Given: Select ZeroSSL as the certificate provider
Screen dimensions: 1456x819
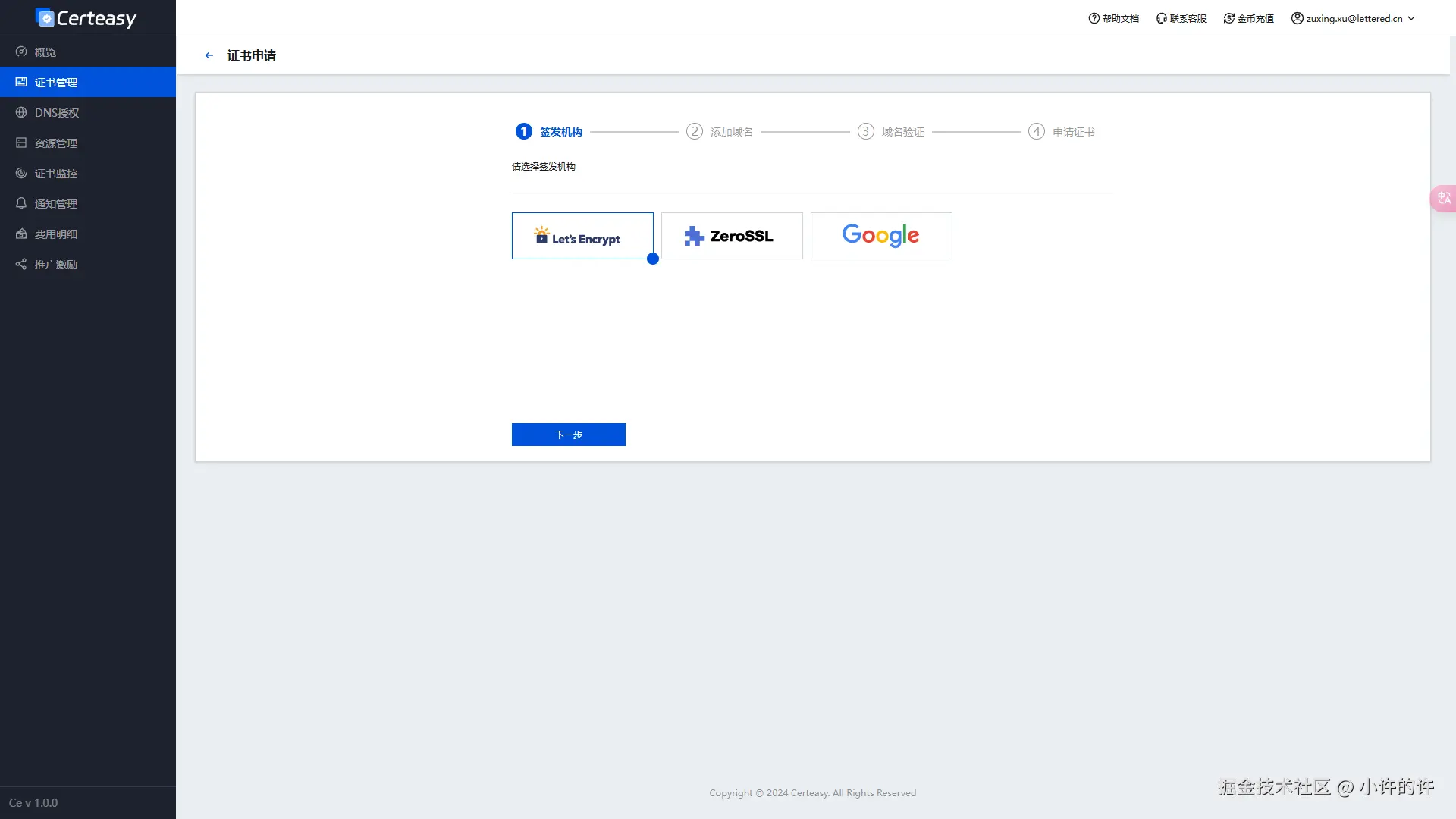Looking at the screenshot, I should (732, 236).
